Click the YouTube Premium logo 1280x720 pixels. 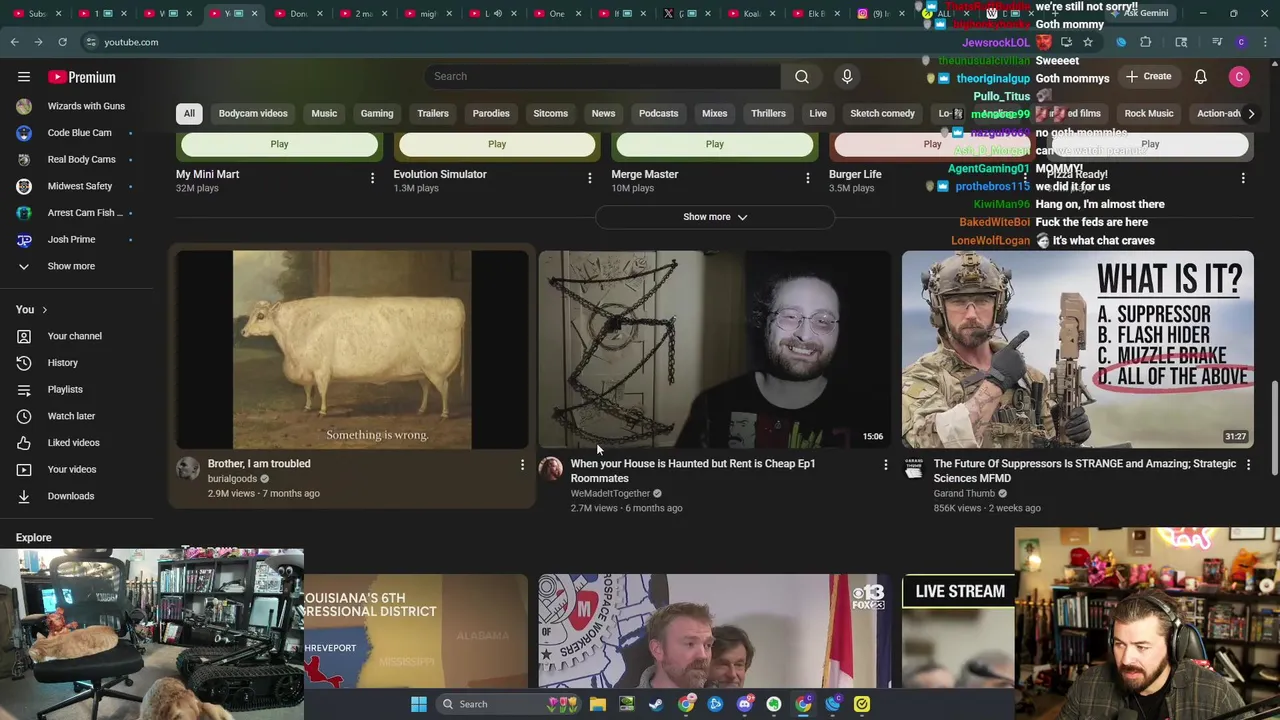pos(82,77)
